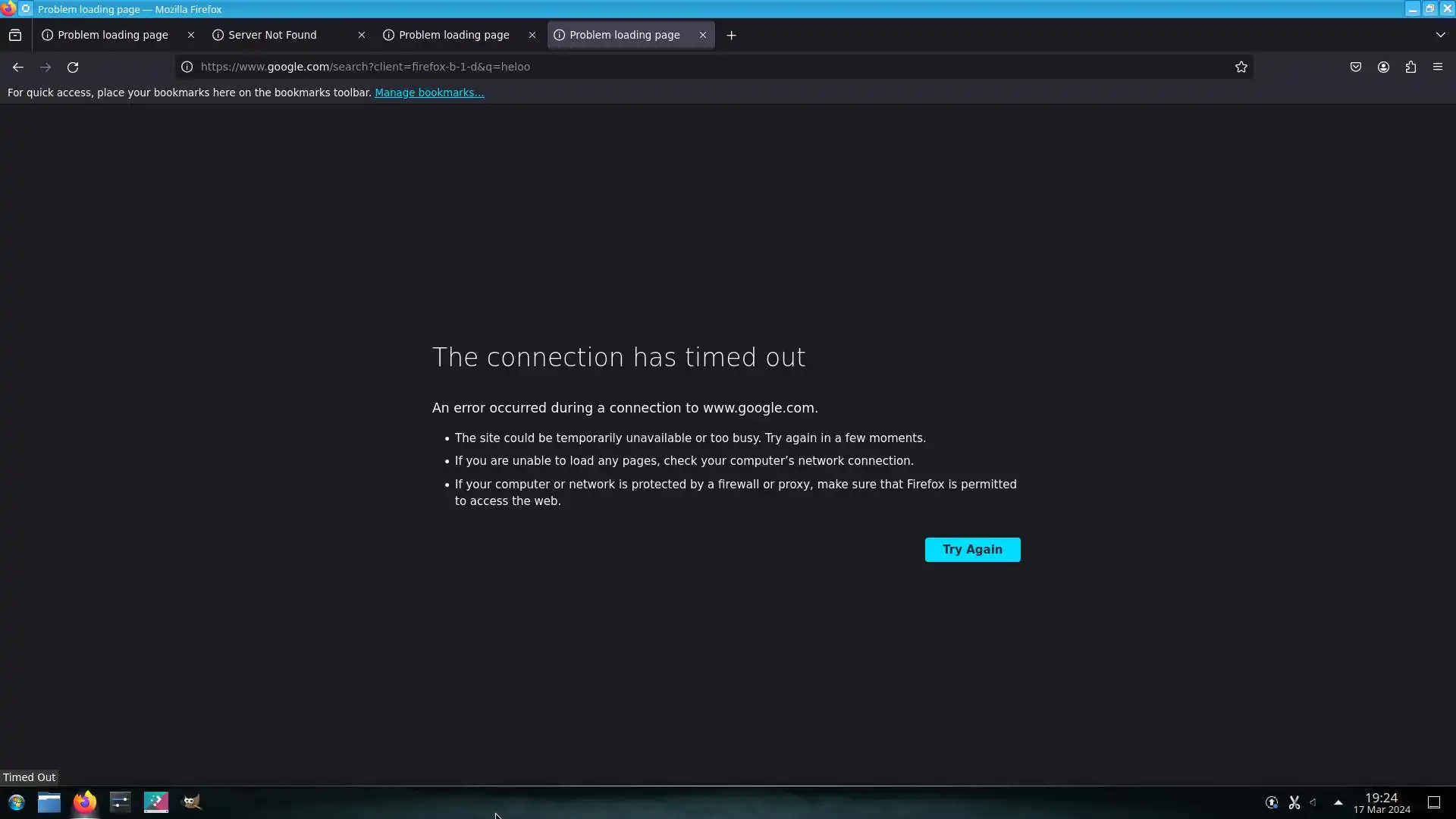
Task: Click the reload page icon
Action: (73, 67)
